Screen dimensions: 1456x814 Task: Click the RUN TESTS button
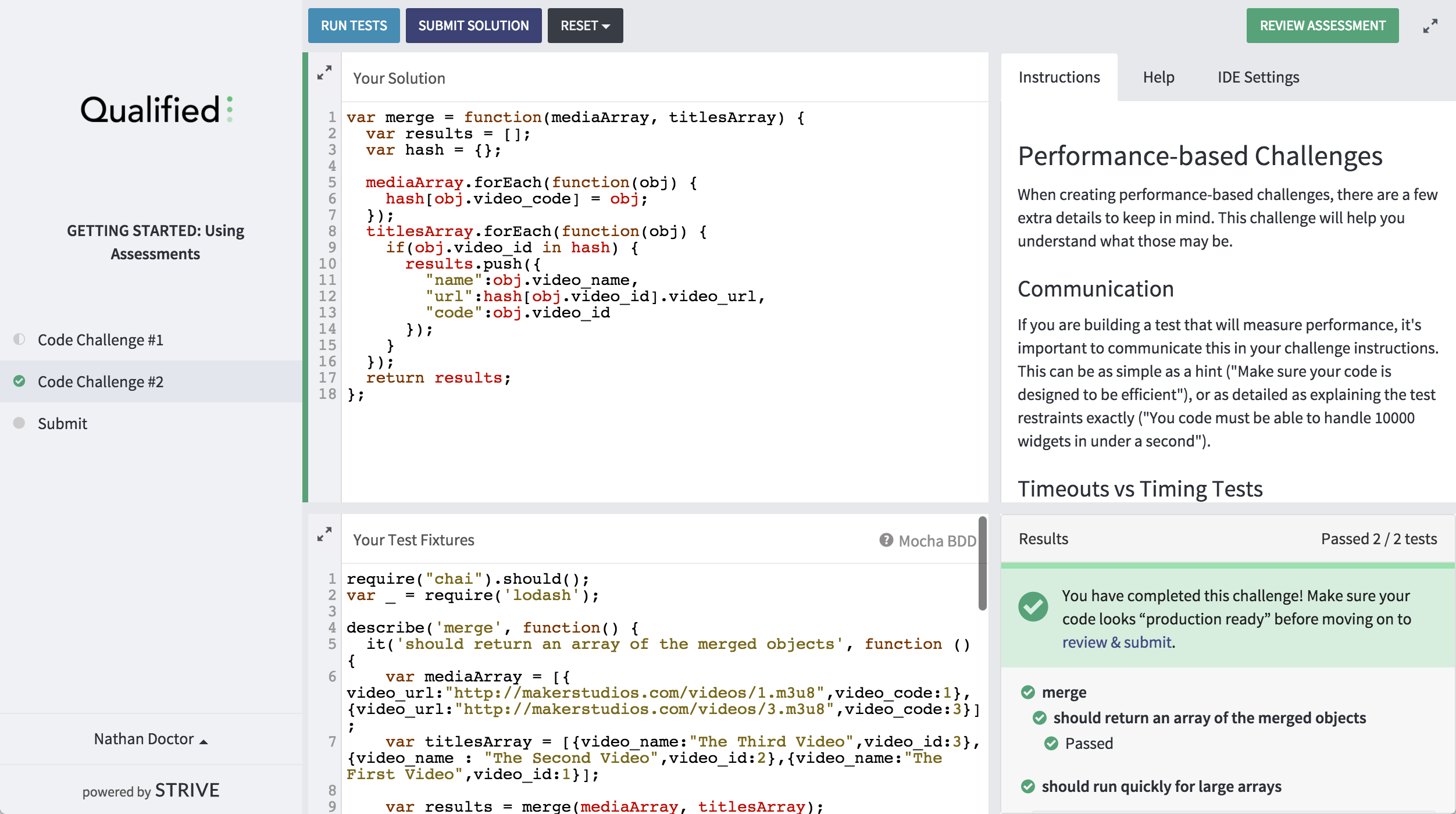354,26
